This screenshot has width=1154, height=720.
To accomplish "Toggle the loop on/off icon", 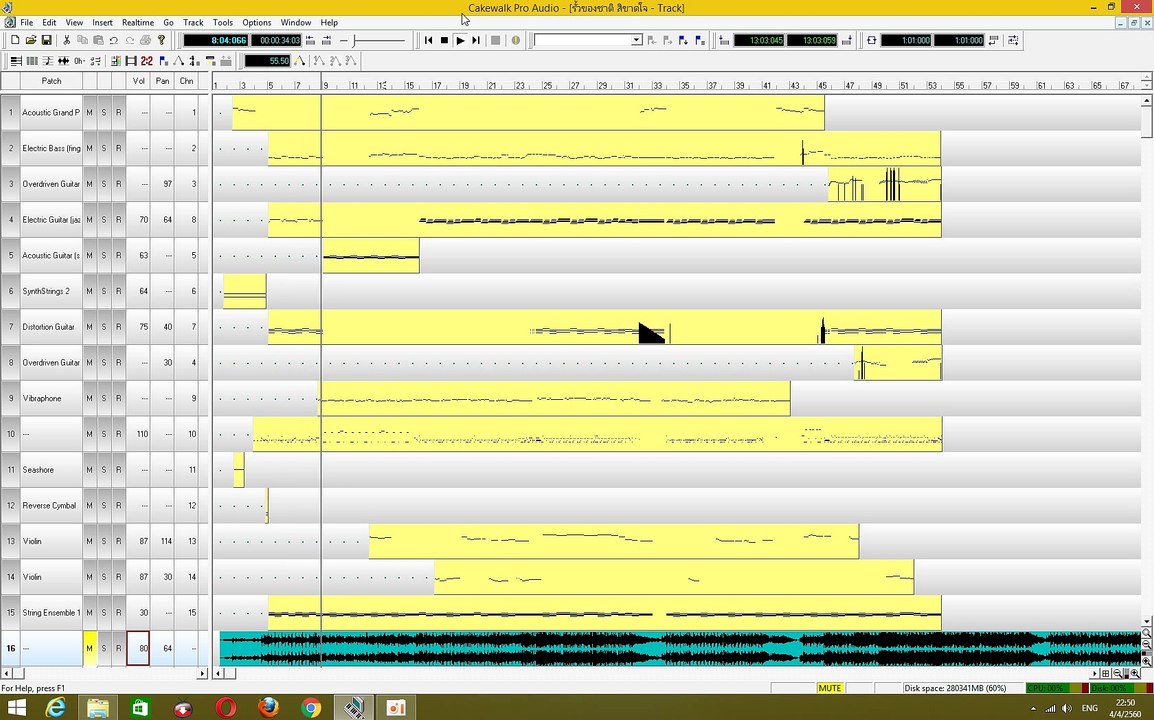I will coord(871,40).
